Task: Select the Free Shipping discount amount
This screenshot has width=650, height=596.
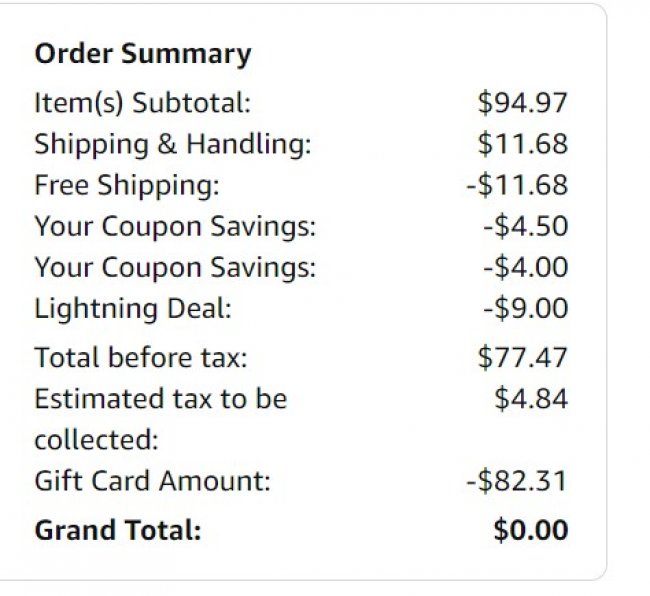Action: [516, 185]
